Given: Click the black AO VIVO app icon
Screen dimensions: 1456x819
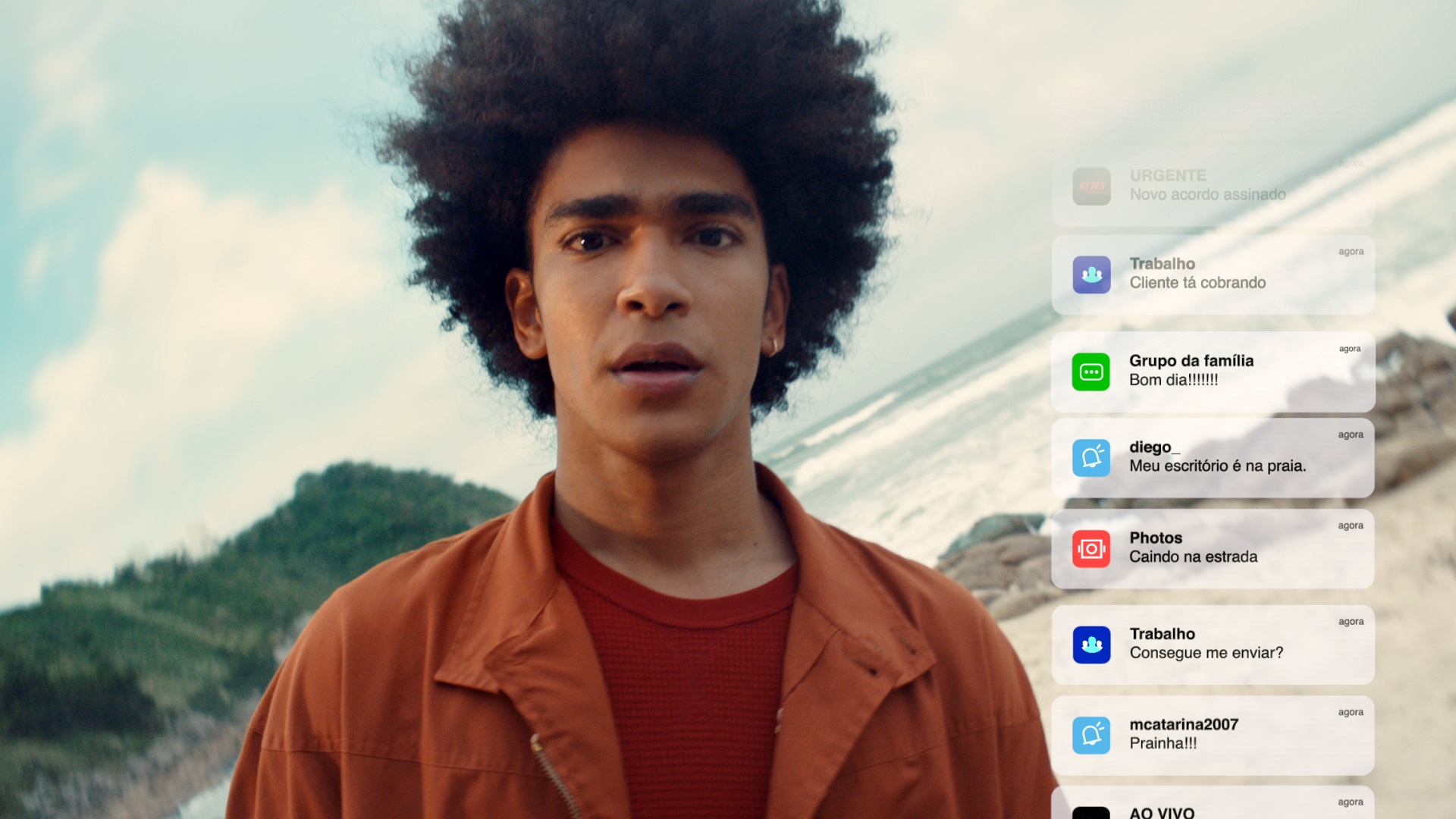Looking at the screenshot, I should point(1091,813).
